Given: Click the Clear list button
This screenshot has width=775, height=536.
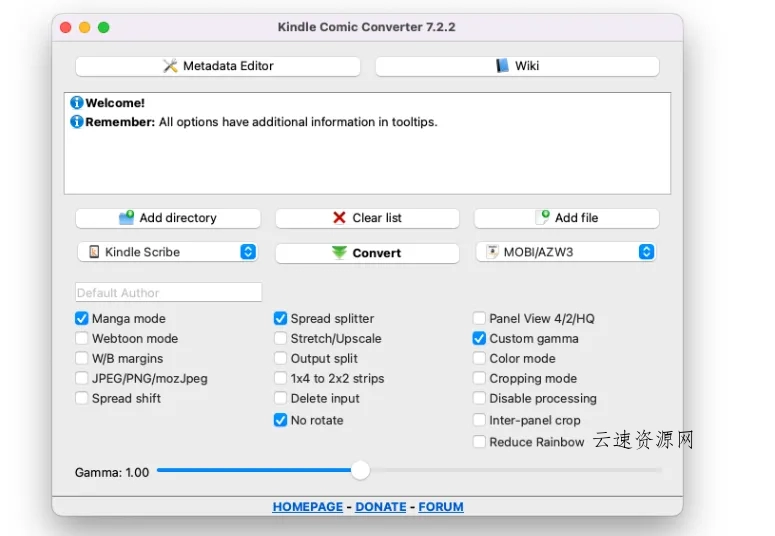Looking at the screenshot, I should pyautogui.click(x=367, y=218).
